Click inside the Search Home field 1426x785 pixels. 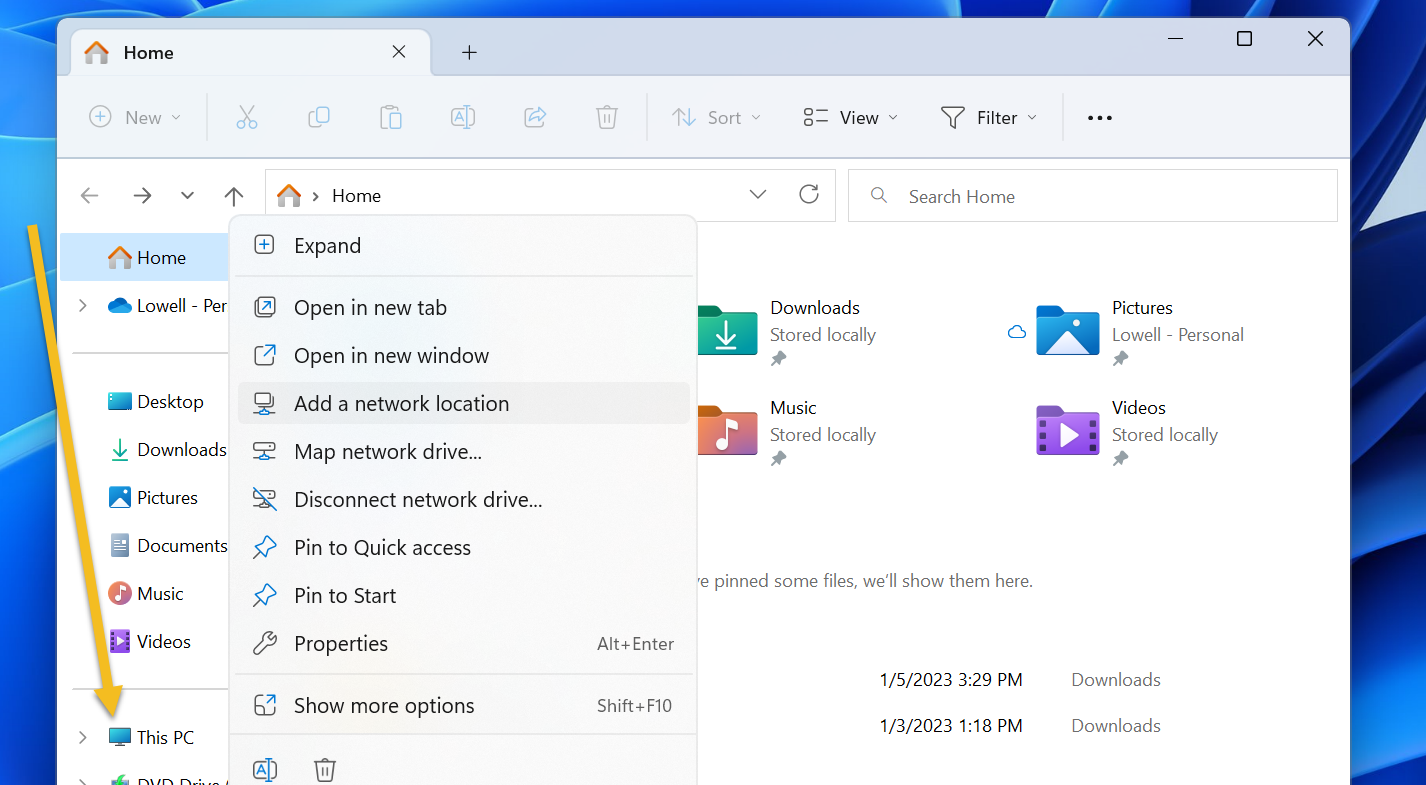coord(1092,195)
